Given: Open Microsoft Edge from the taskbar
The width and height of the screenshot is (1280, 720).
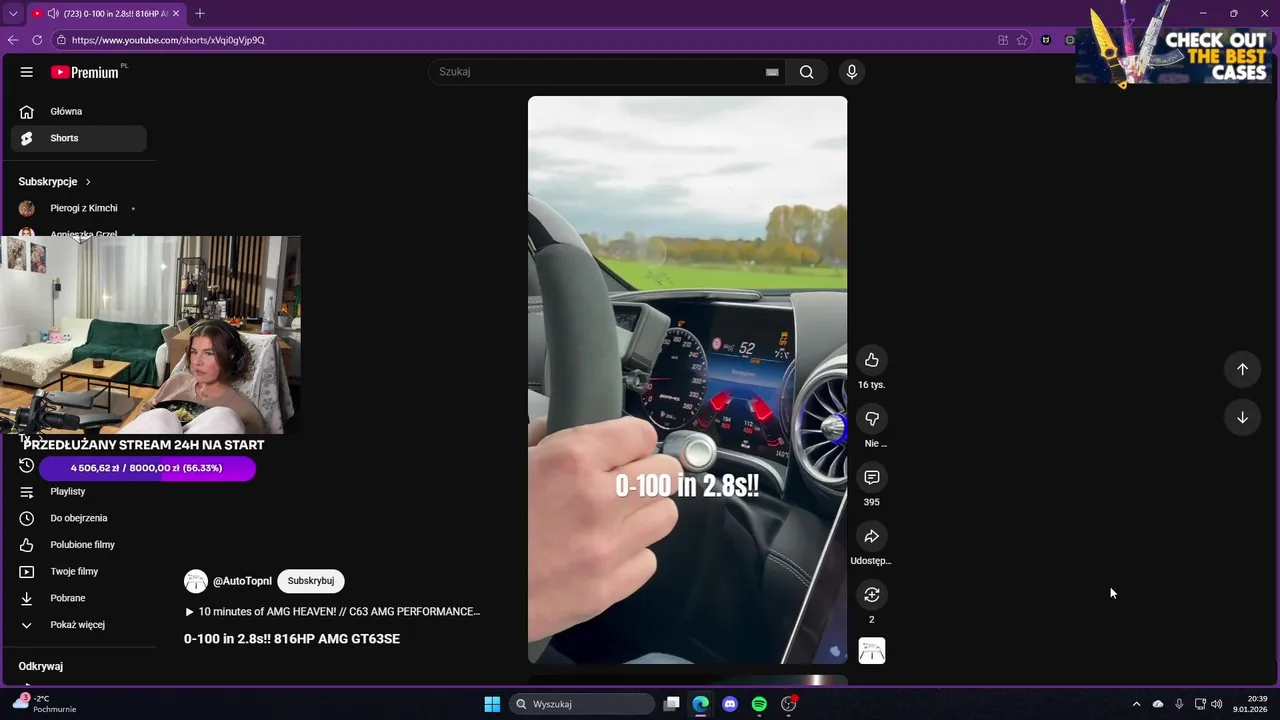Looking at the screenshot, I should pyautogui.click(x=701, y=704).
